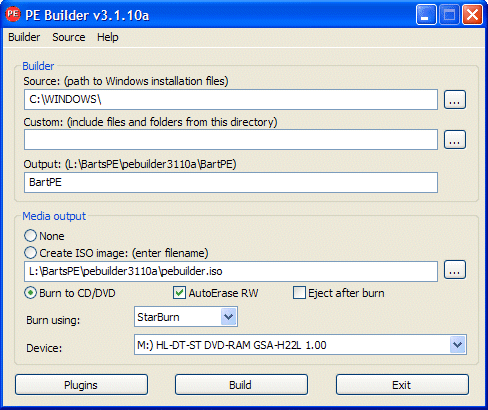Image resolution: width=488 pixels, height=410 pixels.
Task: Open the Help menu
Action: click(108, 37)
